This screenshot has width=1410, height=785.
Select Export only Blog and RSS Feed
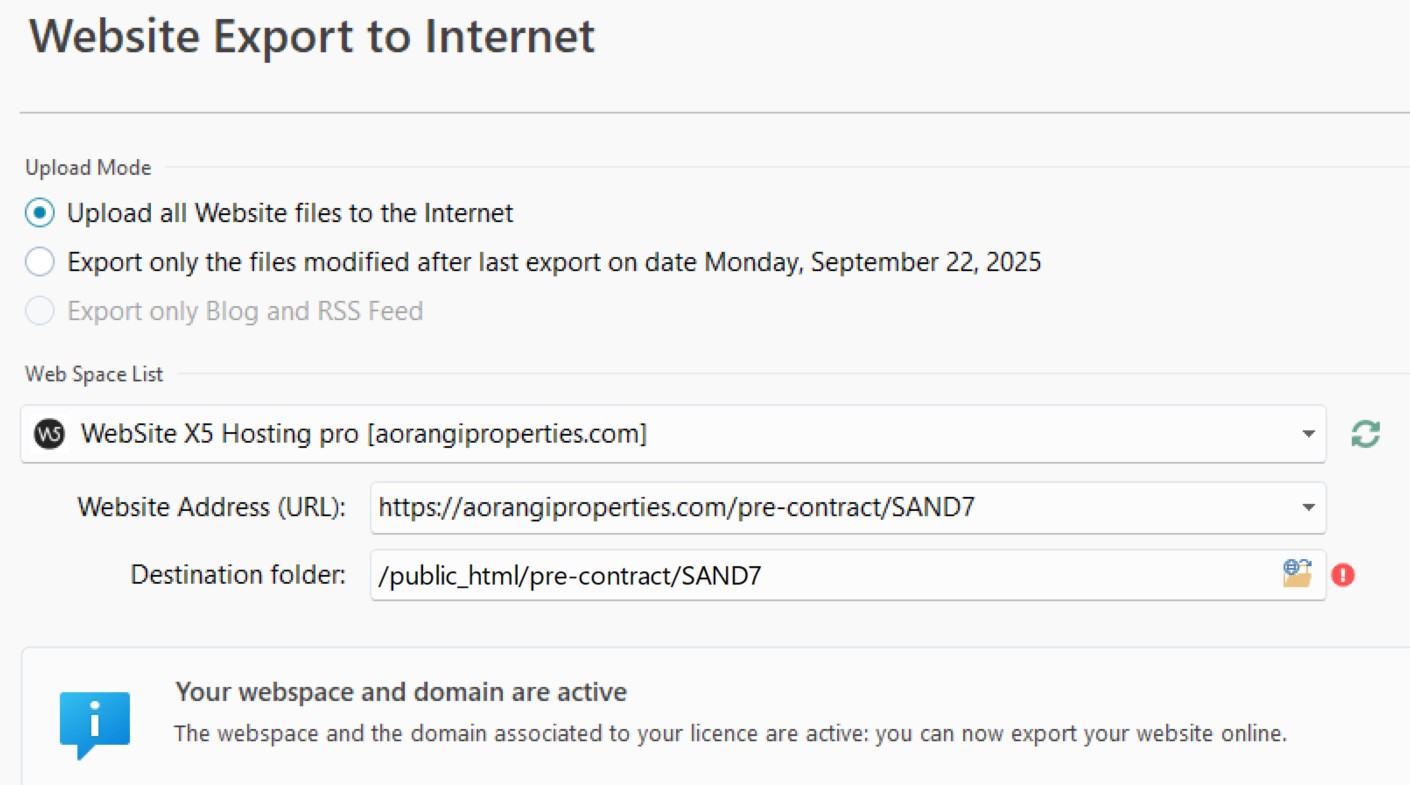tap(40, 311)
